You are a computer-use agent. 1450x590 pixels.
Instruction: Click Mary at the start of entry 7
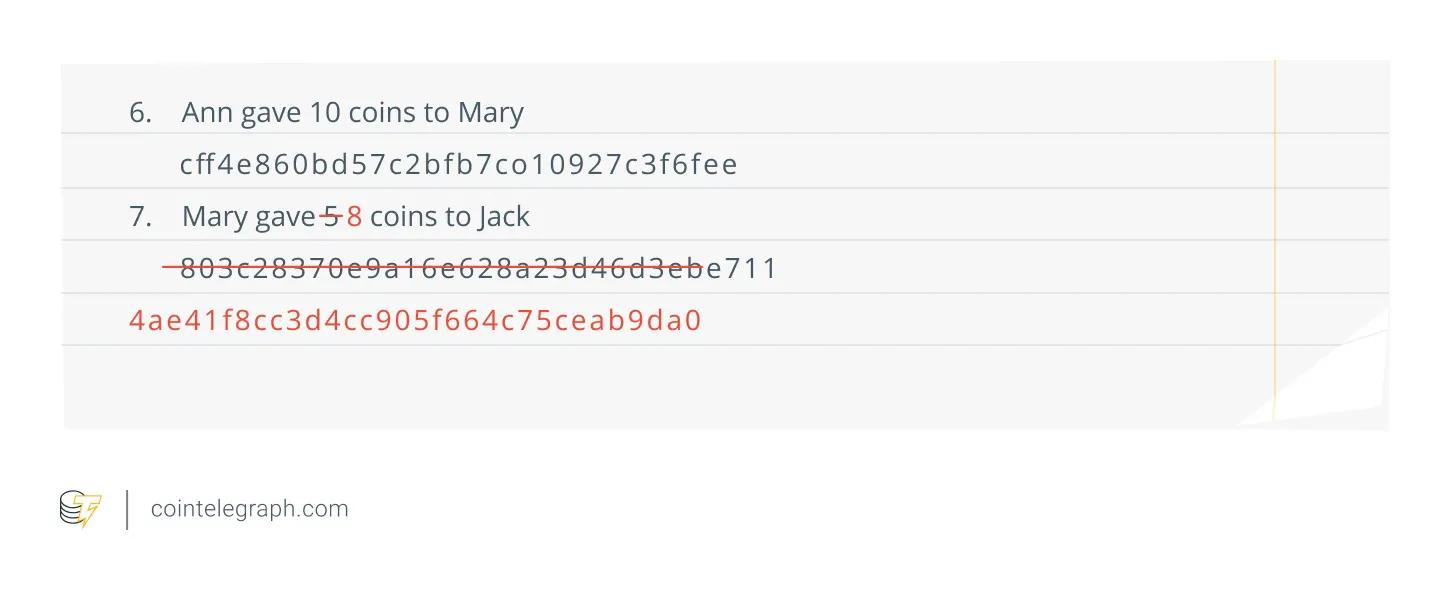pos(215,217)
